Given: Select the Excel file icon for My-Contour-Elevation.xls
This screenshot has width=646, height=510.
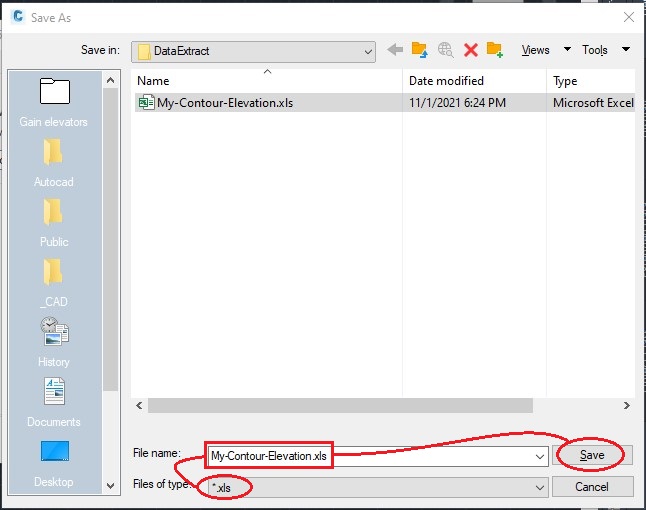Looking at the screenshot, I should click(146, 103).
